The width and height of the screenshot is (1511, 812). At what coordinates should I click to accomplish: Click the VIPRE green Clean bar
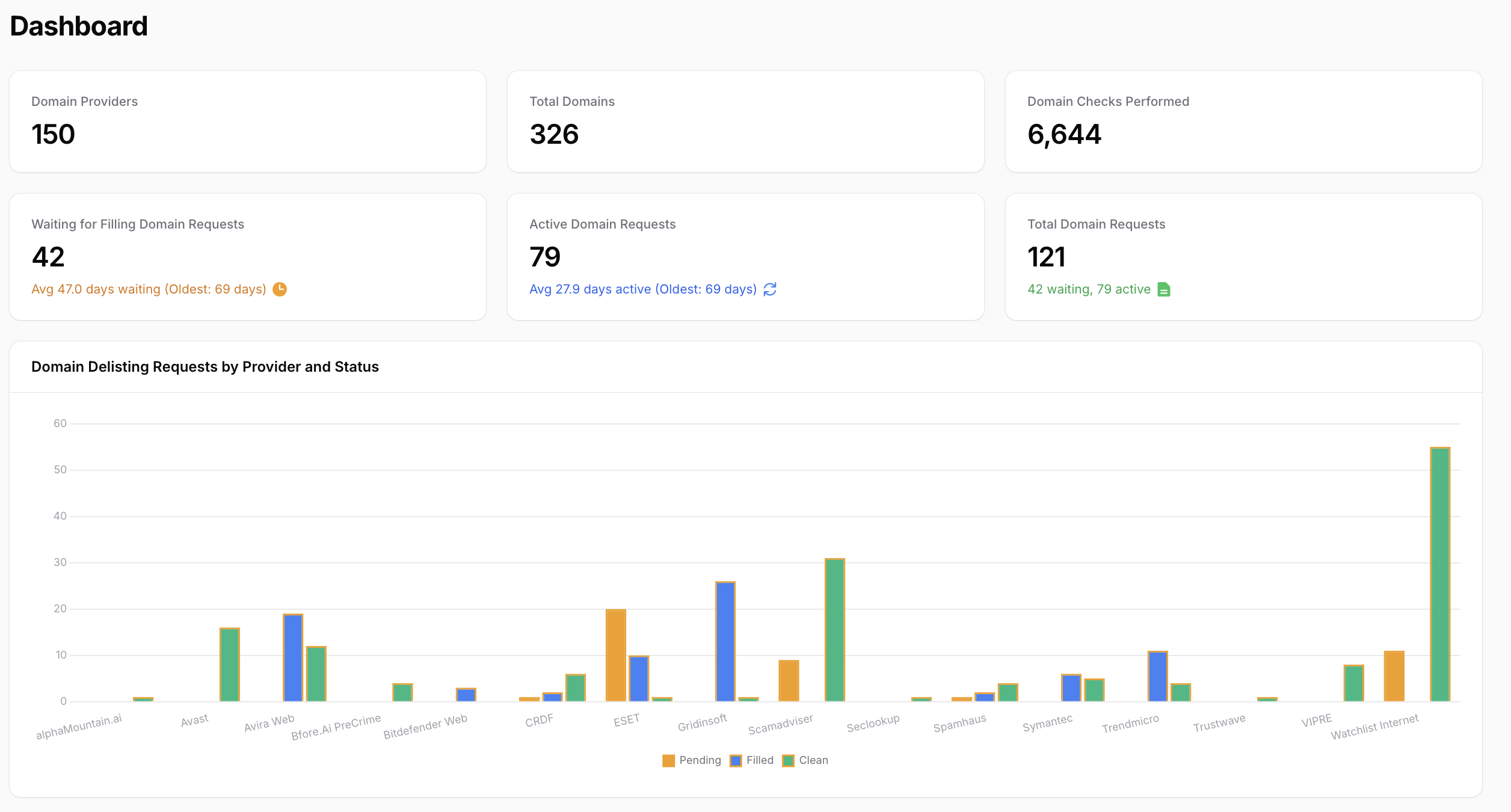click(x=1354, y=683)
